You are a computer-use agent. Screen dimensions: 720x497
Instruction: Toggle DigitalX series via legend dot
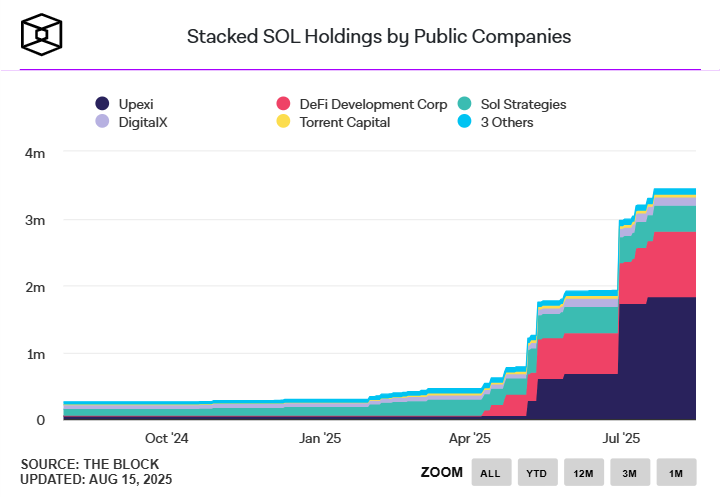(102, 121)
